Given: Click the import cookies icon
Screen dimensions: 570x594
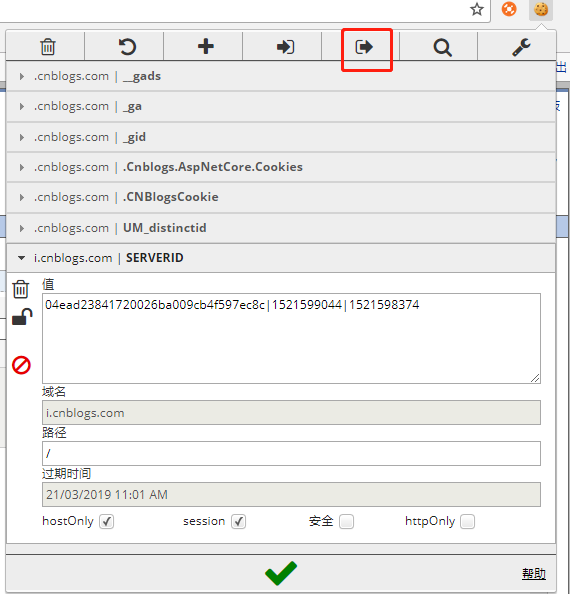Looking at the screenshot, I should (285, 47).
